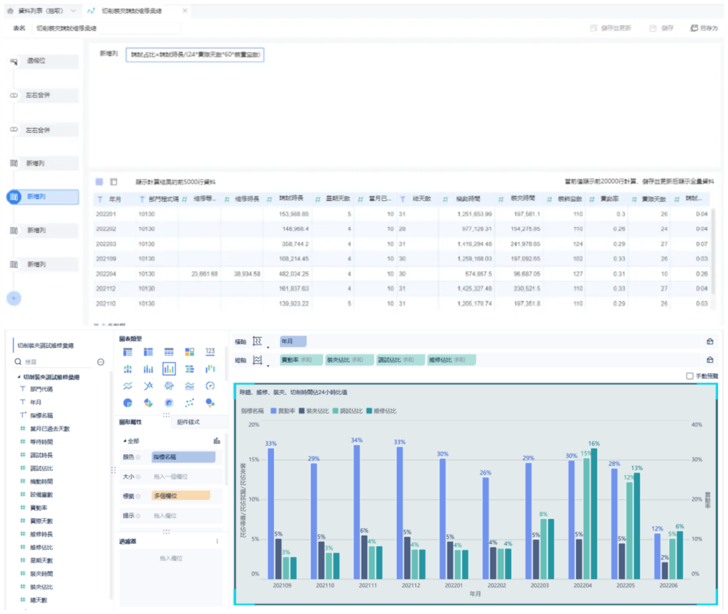Select the pie chart type icon
Screen dimensions: 728x614
129,402
